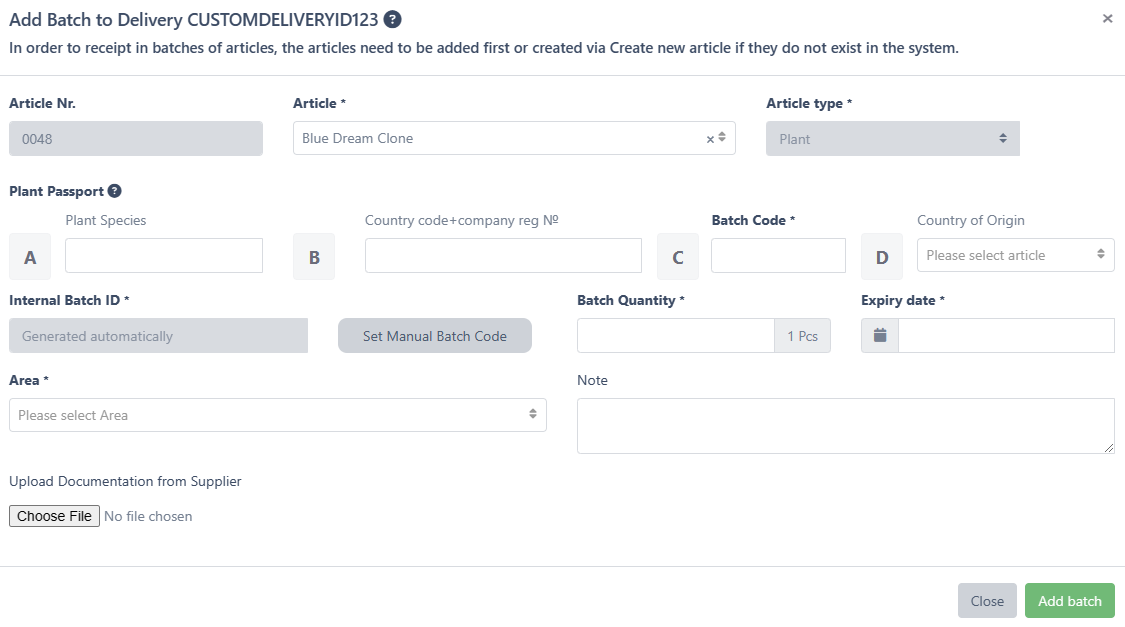
Task: Expand the Area selection dropdown
Action: pyautogui.click(x=277, y=415)
